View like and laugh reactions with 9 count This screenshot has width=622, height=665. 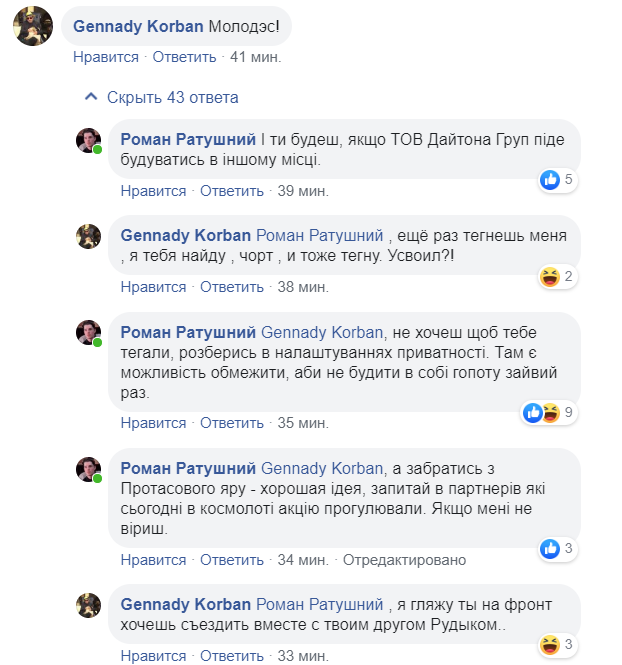click(549, 412)
